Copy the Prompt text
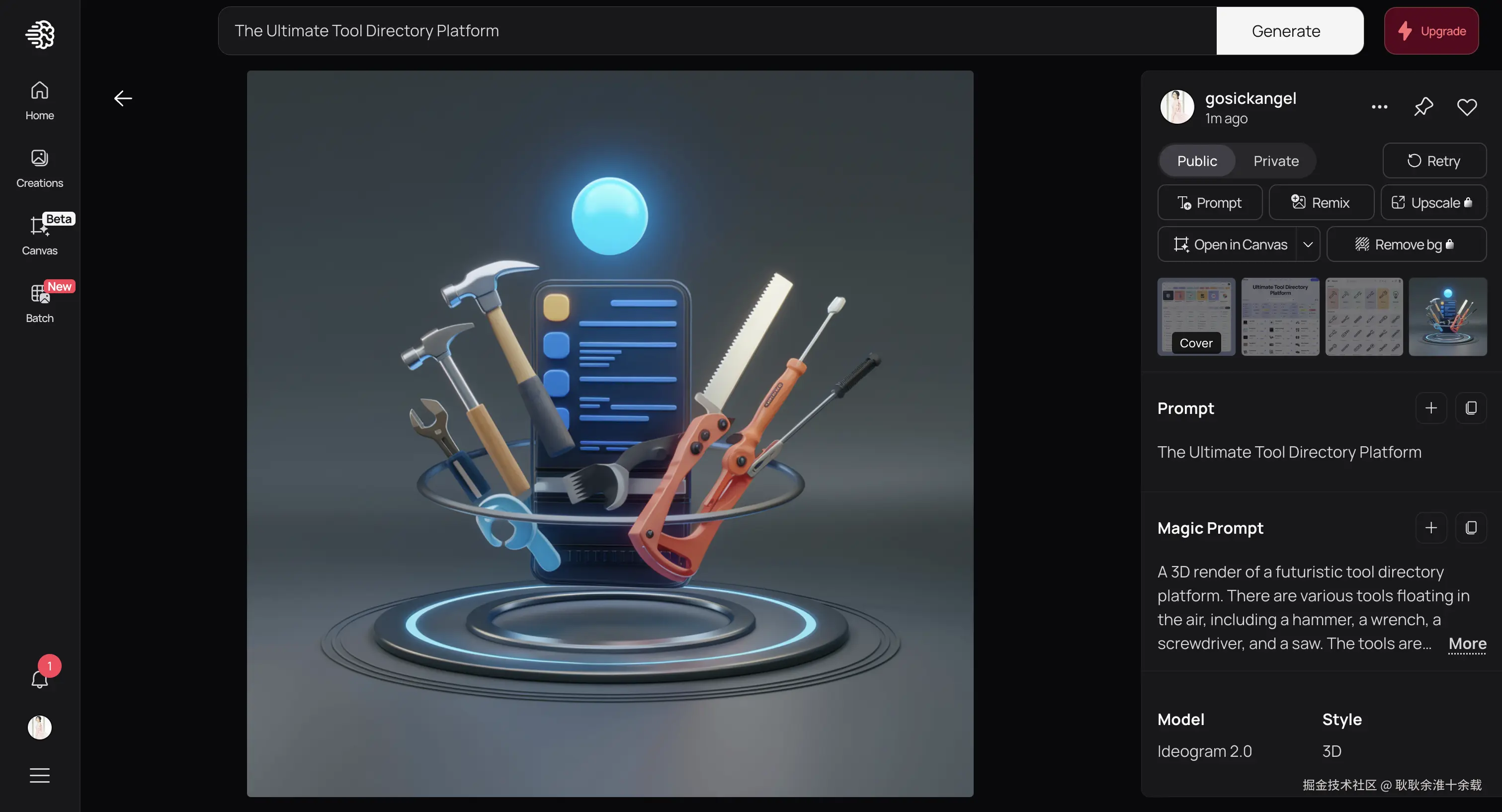 (x=1471, y=408)
